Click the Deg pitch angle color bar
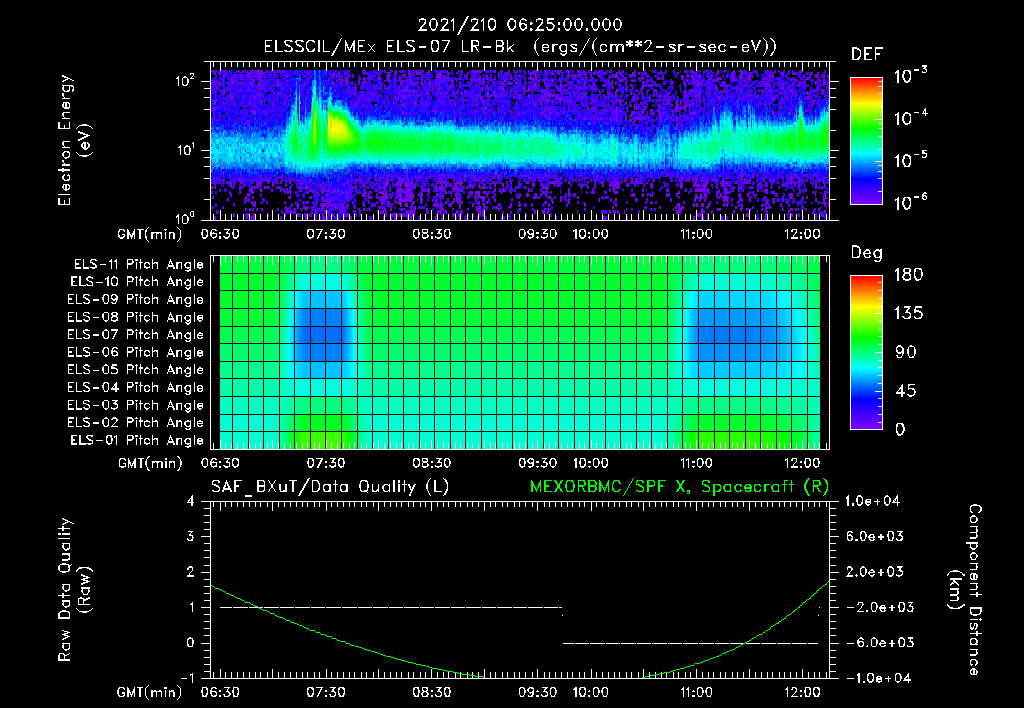The width and height of the screenshot is (1024, 708). pos(866,352)
